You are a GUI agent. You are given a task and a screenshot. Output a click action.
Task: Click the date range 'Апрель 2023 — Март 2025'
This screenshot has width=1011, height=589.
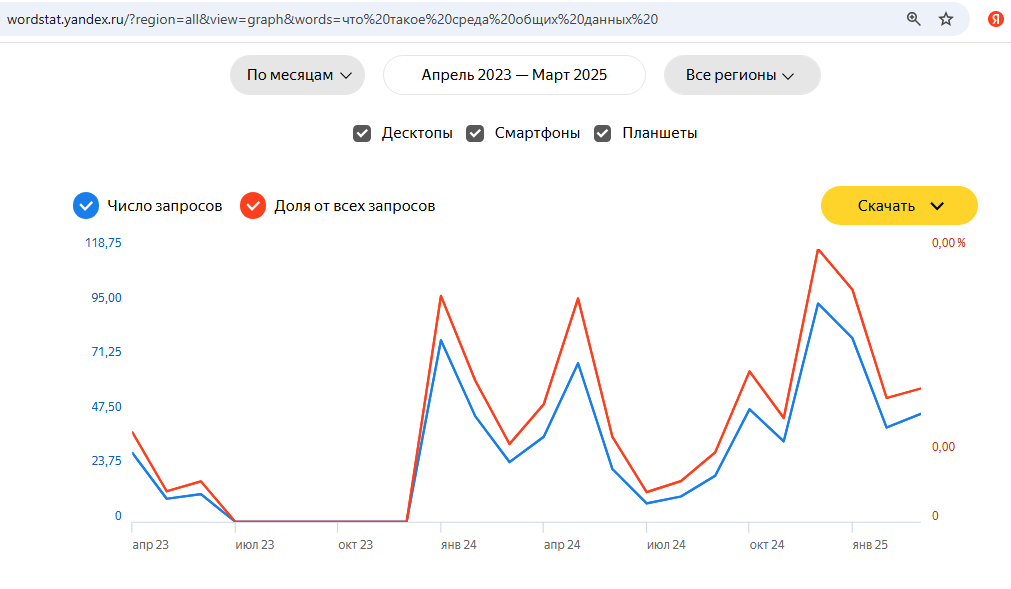tap(514, 75)
